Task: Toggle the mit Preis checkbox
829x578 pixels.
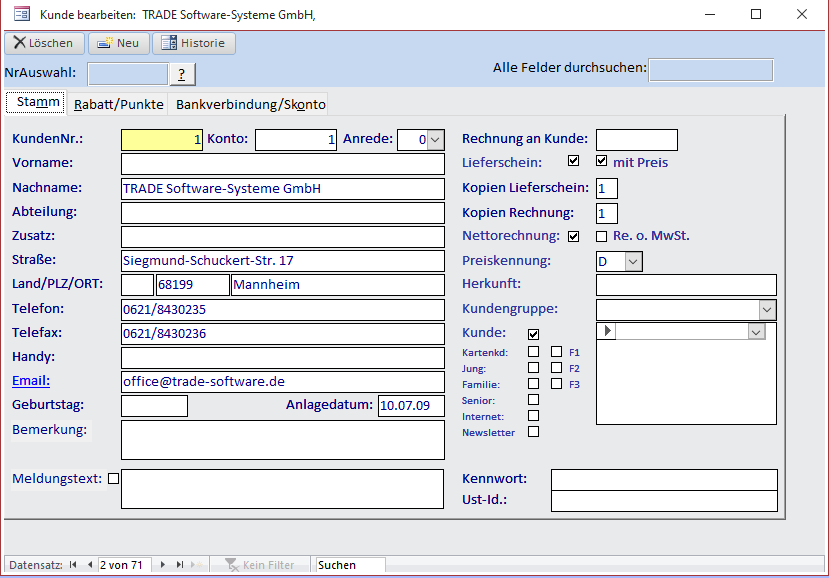Action: click(601, 161)
